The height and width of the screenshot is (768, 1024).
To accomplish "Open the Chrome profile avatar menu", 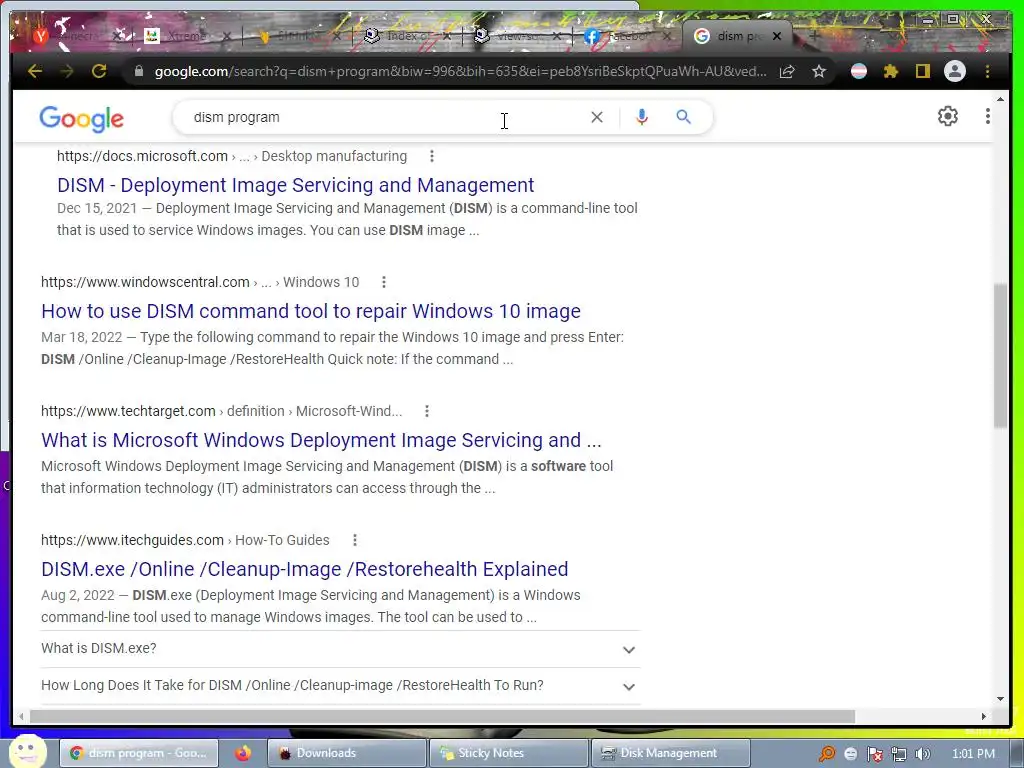I will pyautogui.click(x=955, y=71).
